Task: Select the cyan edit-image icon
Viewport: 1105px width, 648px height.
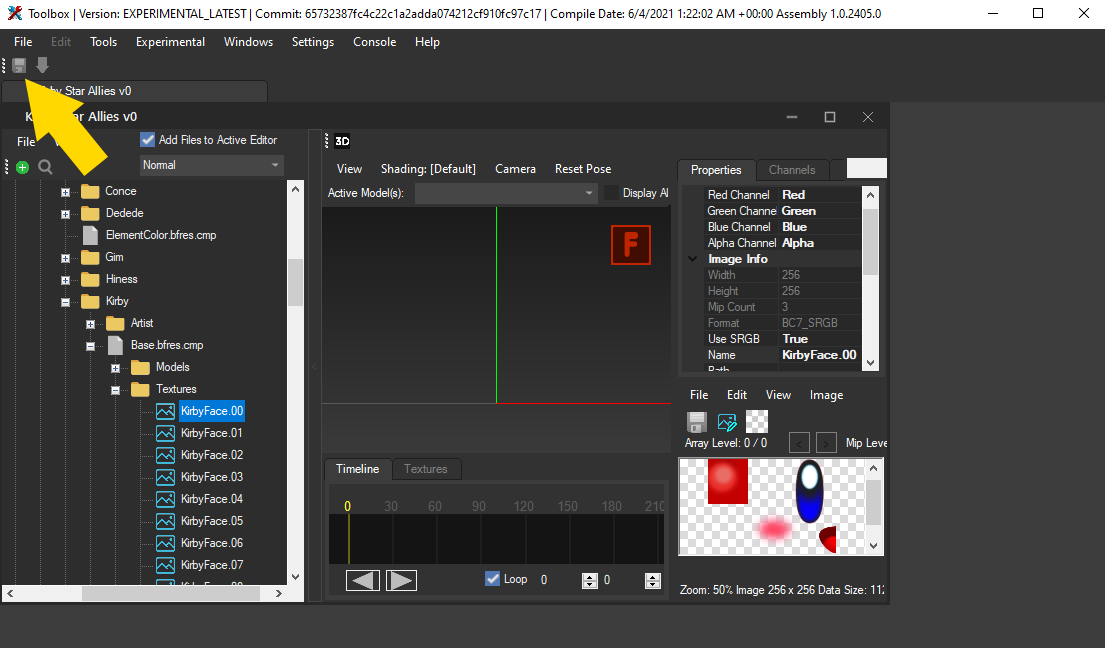Action: click(727, 423)
